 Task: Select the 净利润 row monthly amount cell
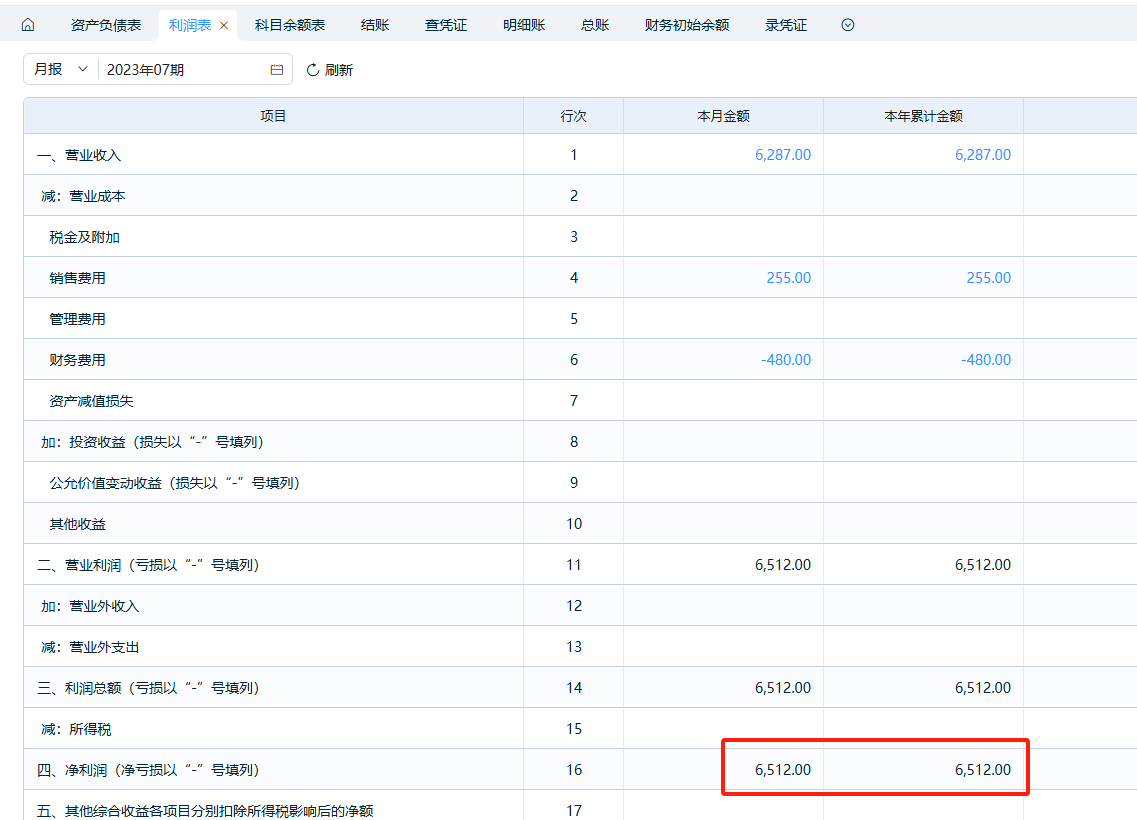pos(782,770)
